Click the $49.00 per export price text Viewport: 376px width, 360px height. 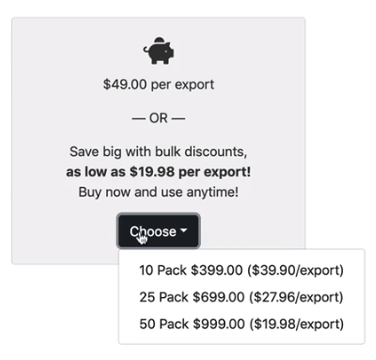coord(158,84)
